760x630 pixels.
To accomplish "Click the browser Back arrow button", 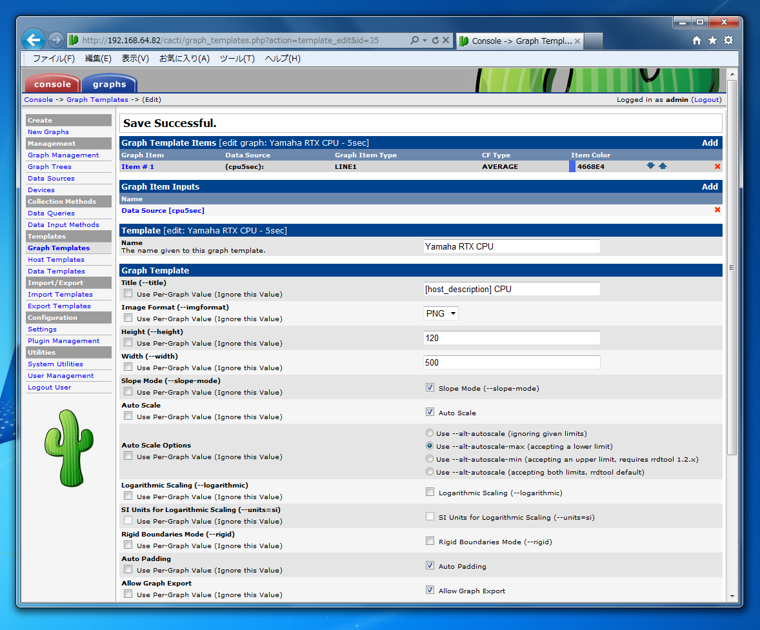I will click(x=33, y=40).
